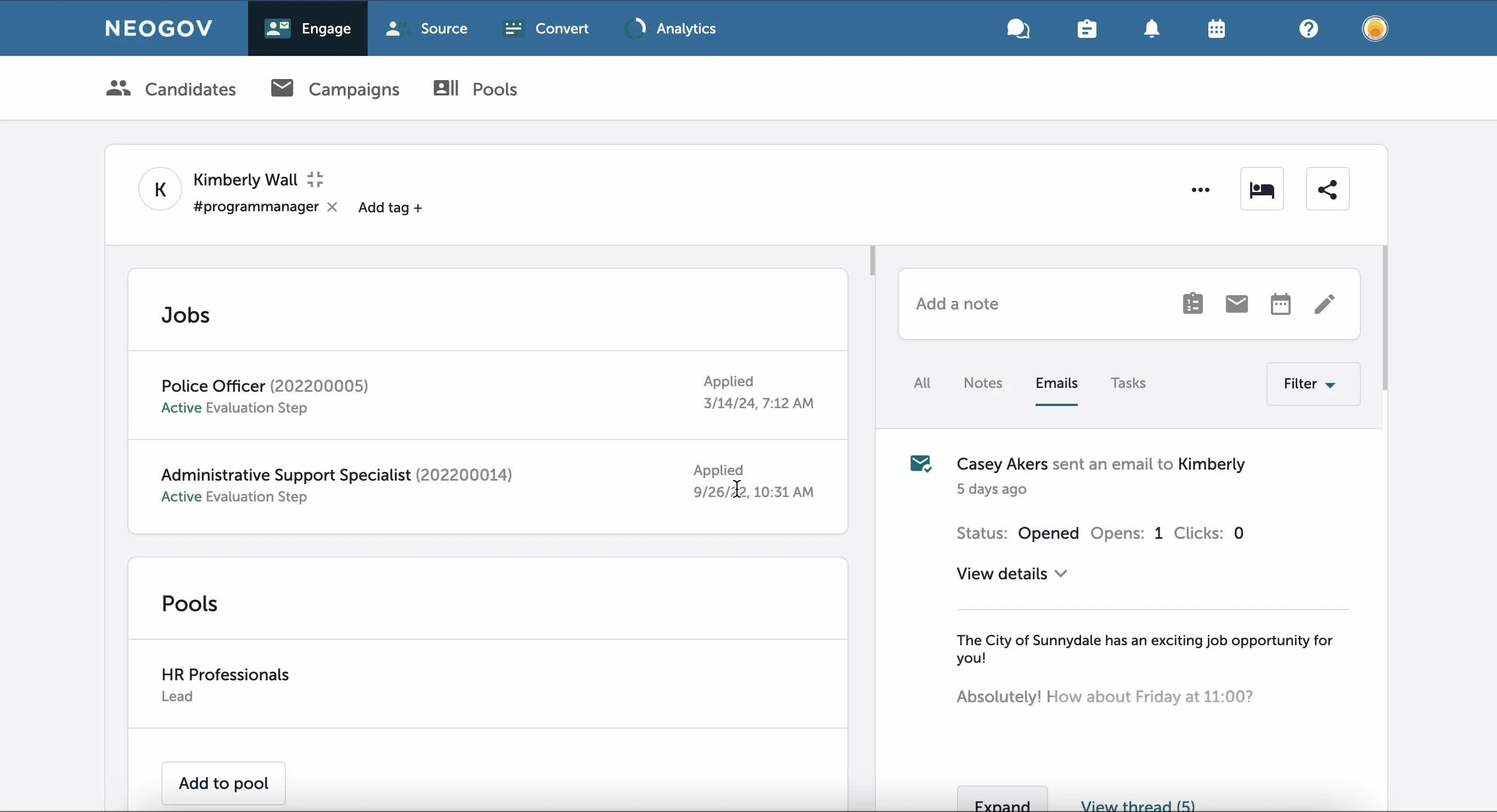The image size is (1497, 812).
Task: Open View thread (5) link
Action: tap(1138, 805)
